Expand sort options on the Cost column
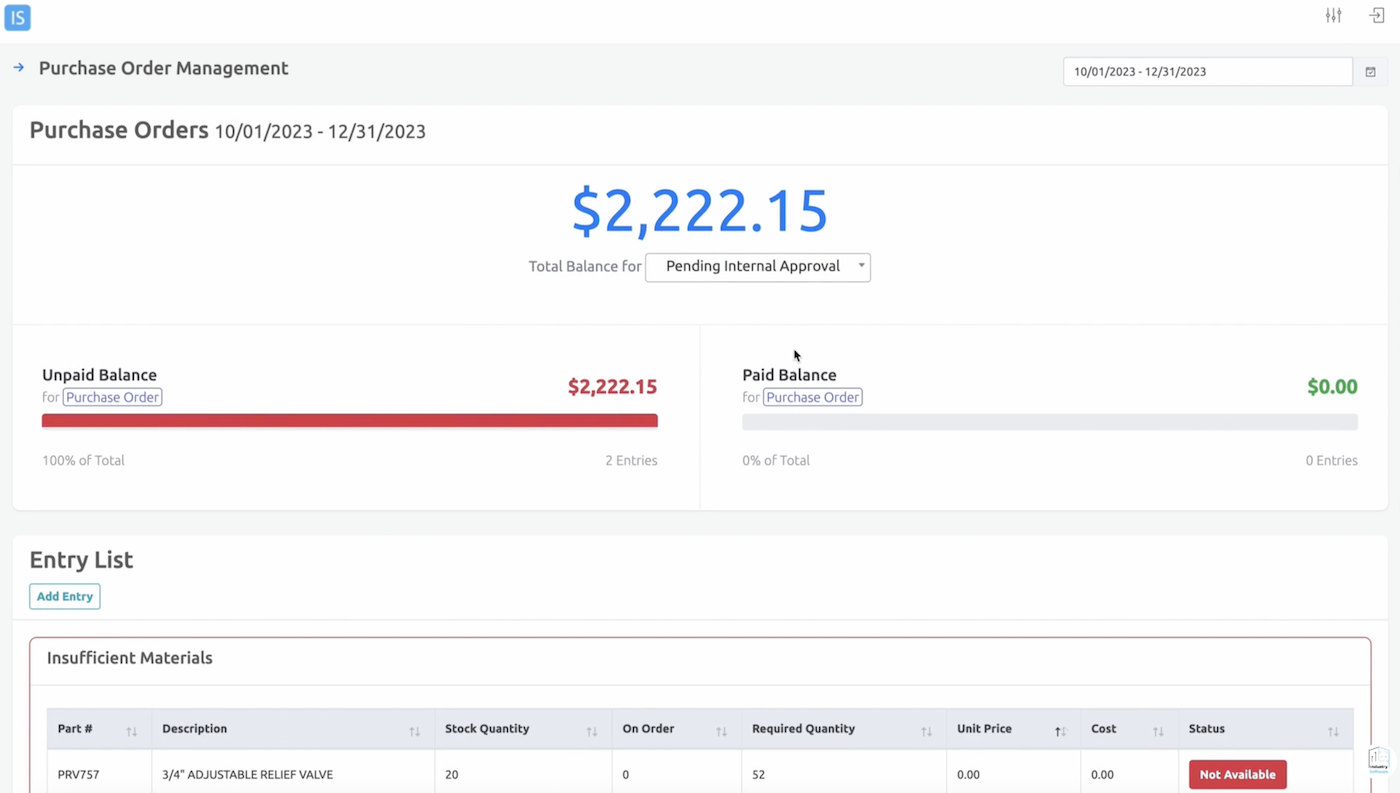 click(x=1160, y=731)
